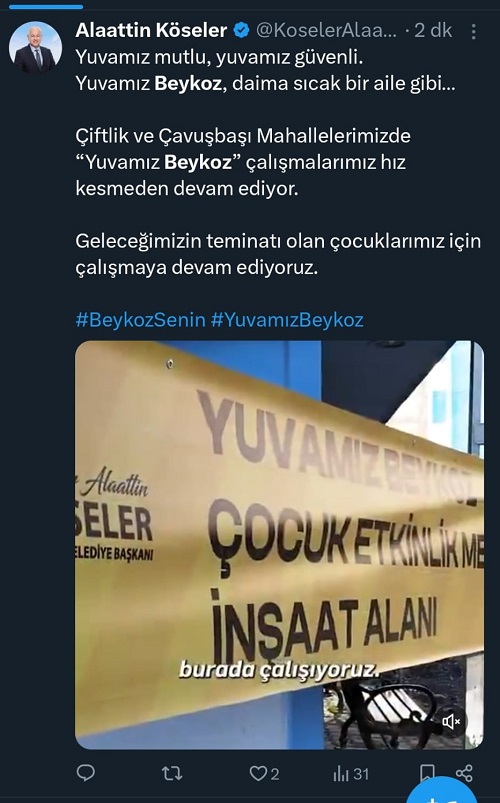Image resolution: width=500 pixels, height=803 pixels.
Task: Click the blue verified badge
Action: pyautogui.click(x=241, y=30)
